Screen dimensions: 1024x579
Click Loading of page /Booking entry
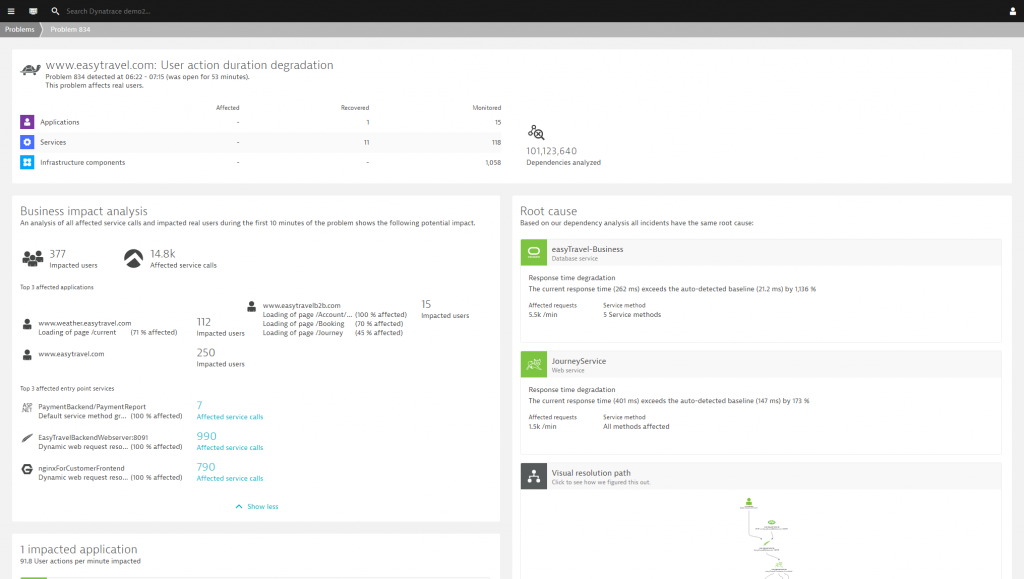tap(304, 324)
